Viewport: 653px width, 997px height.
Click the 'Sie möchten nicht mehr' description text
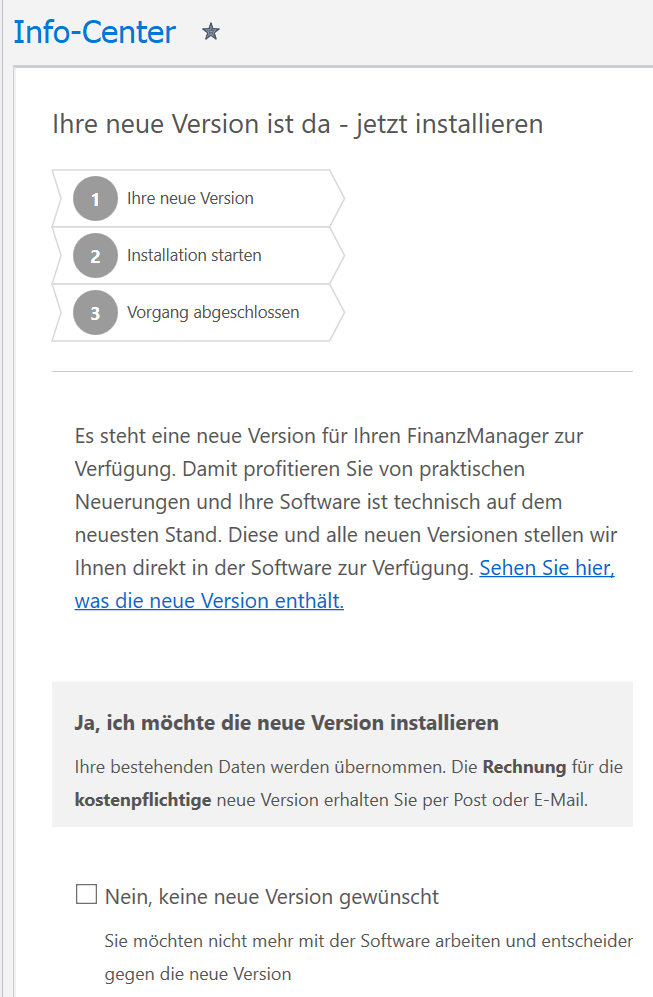(x=367, y=941)
